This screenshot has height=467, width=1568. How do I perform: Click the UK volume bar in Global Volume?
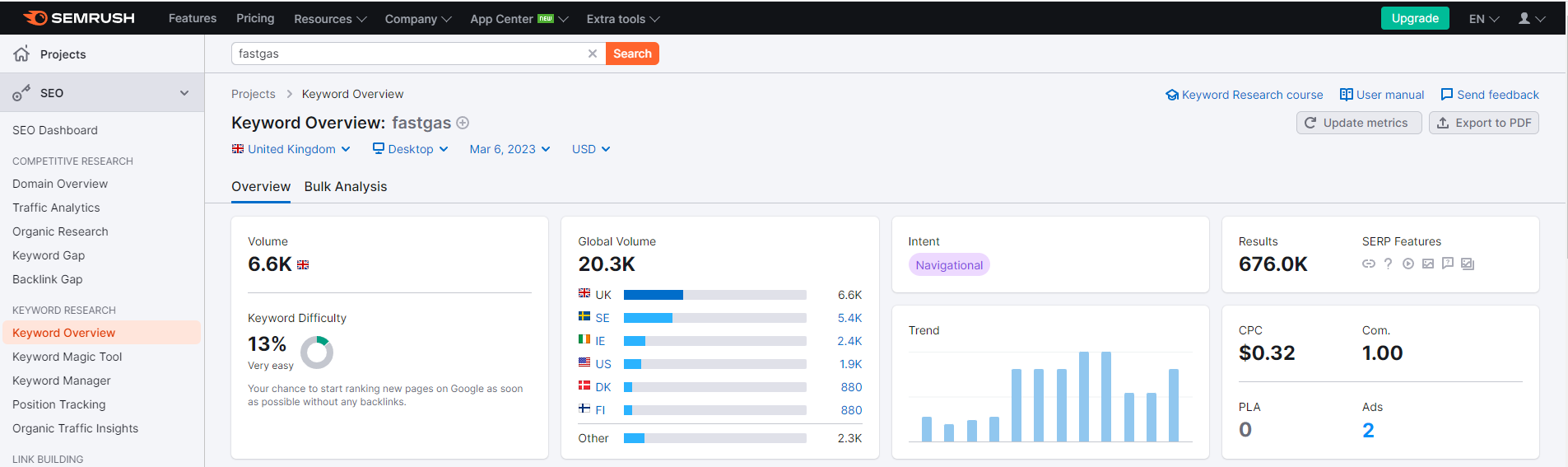(714, 295)
